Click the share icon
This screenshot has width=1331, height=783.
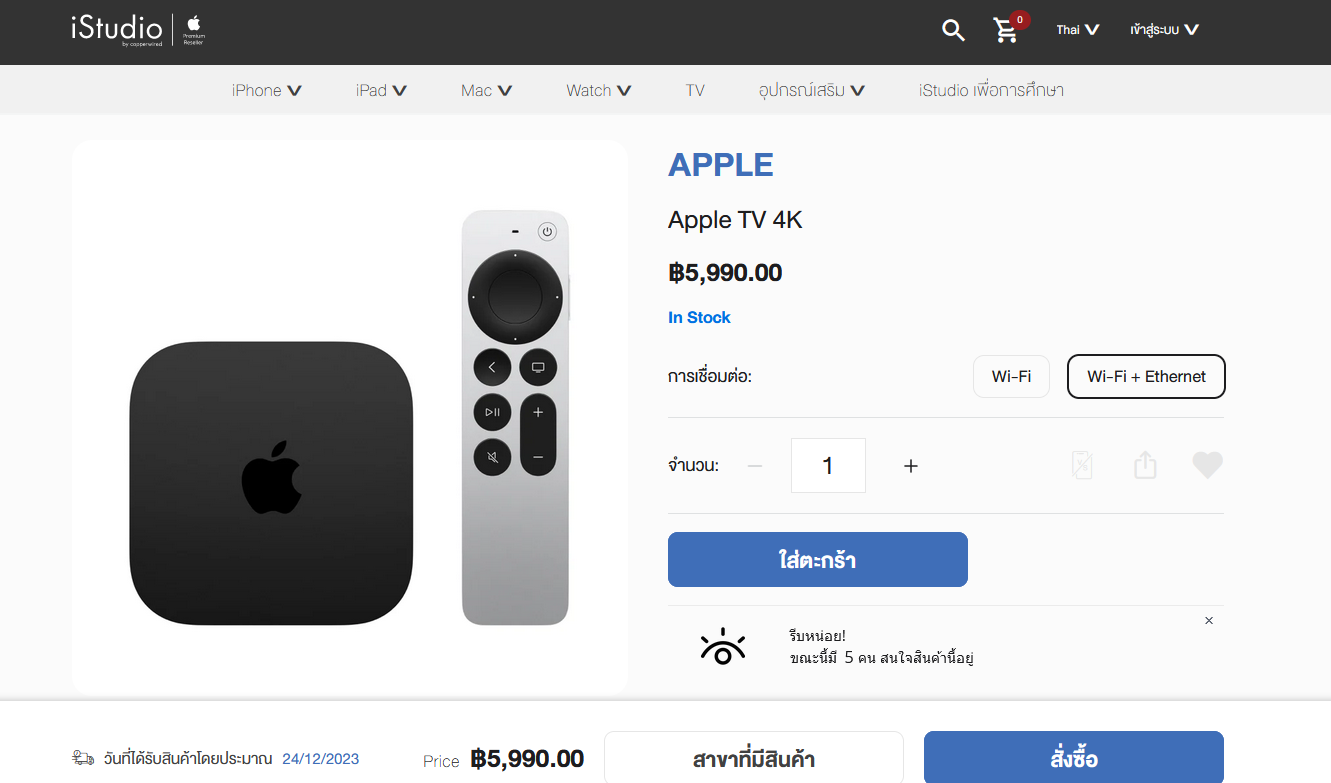[1145, 465]
